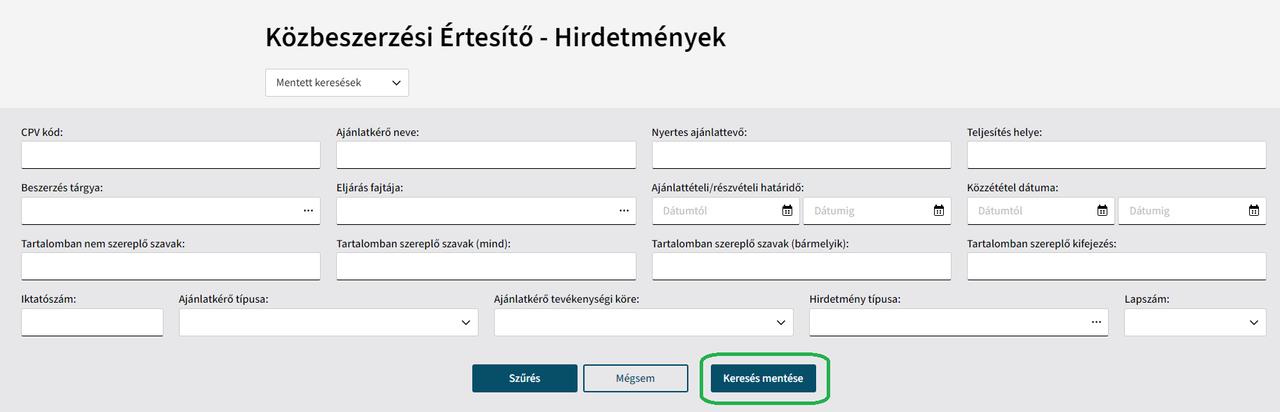
Task: Focus the CPV kód input field
Action: [x=170, y=155]
